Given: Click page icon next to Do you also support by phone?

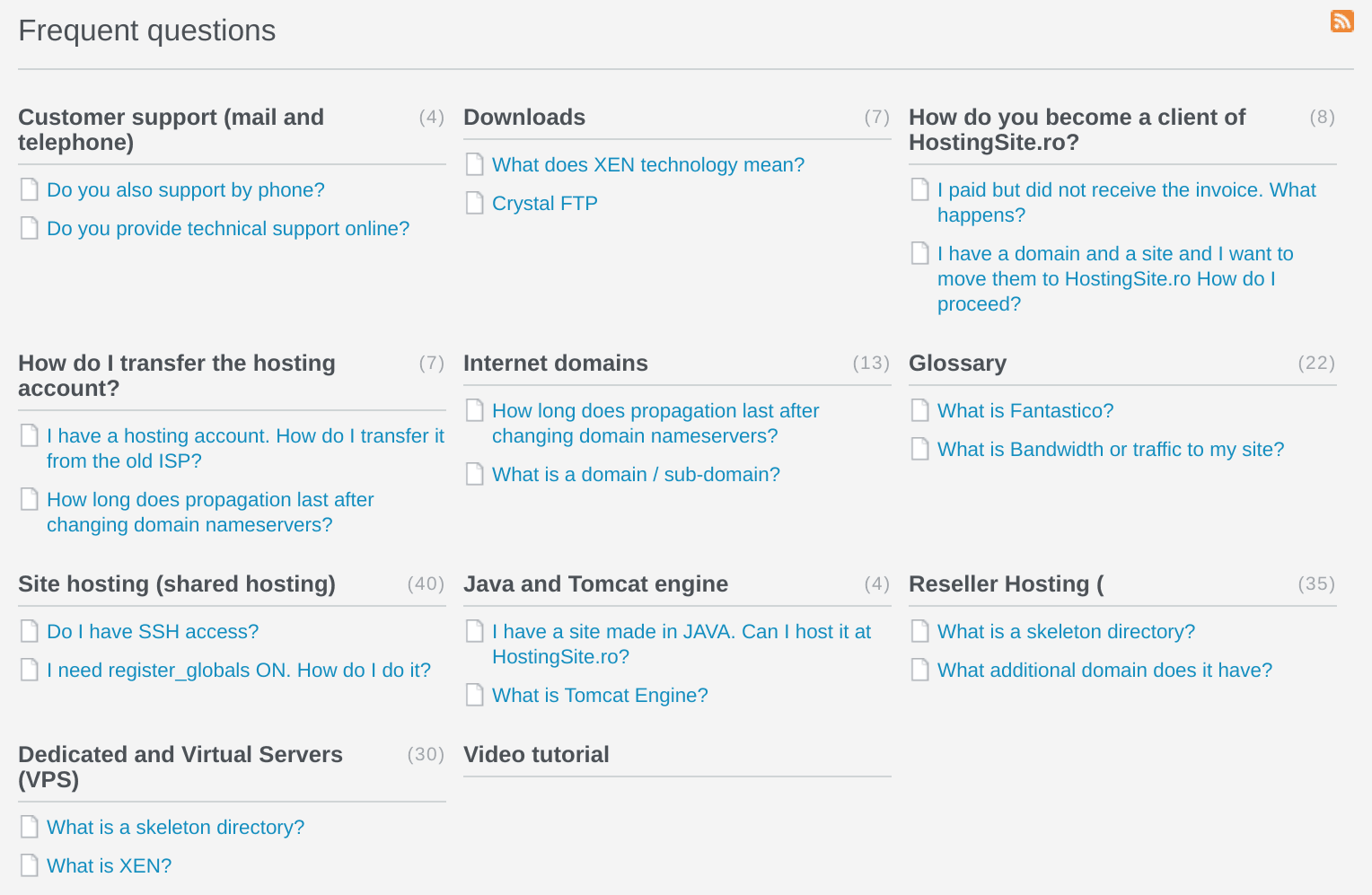Looking at the screenshot, I should [30, 189].
